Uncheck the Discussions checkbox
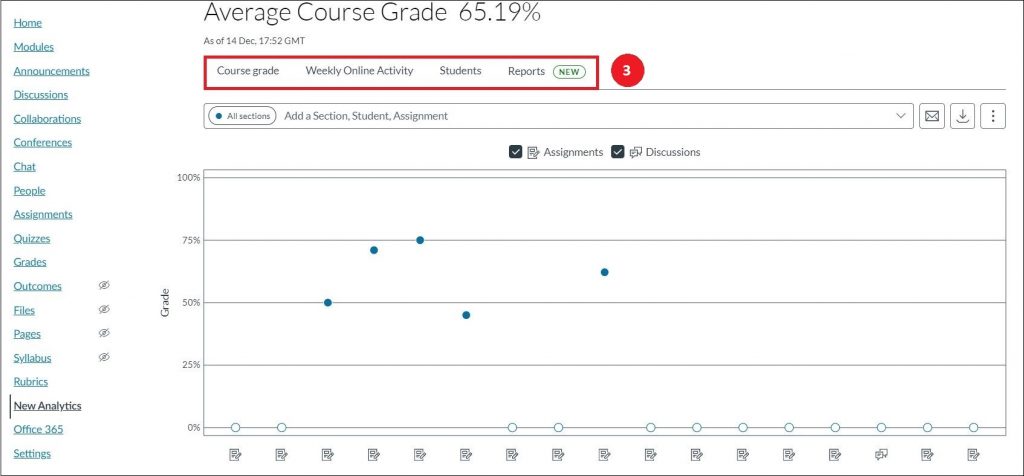Image resolution: width=1024 pixels, height=476 pixels. pos(618,152)
